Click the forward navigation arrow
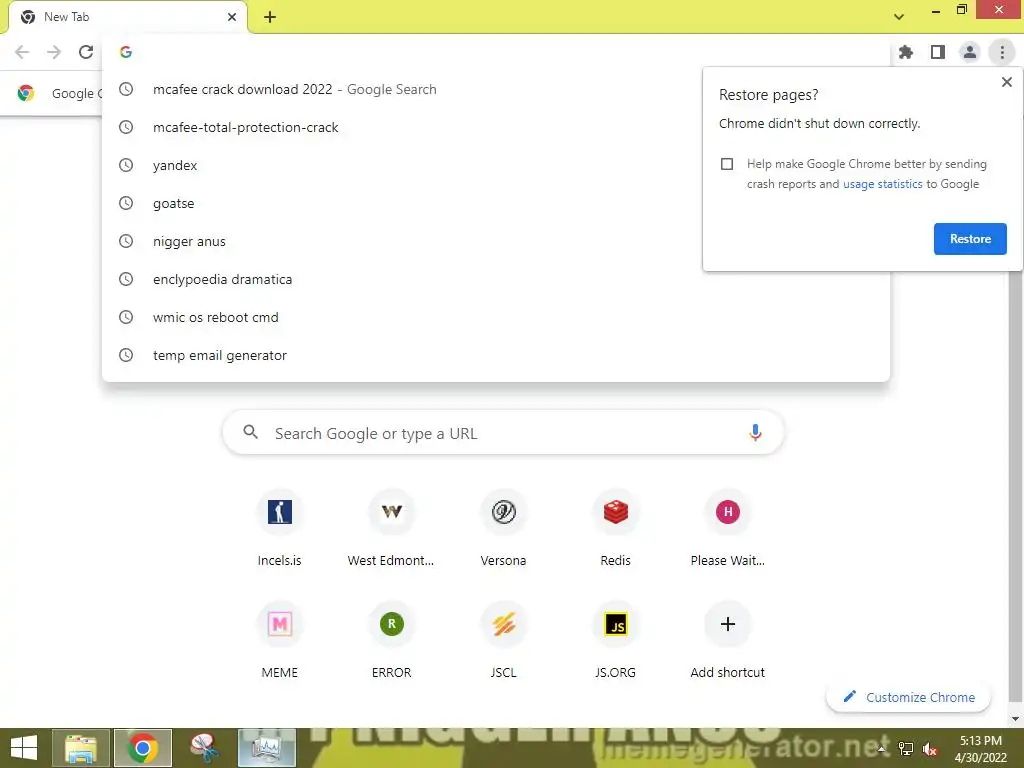This screenshot has height=768, width=1024. (x=54, y=52)
